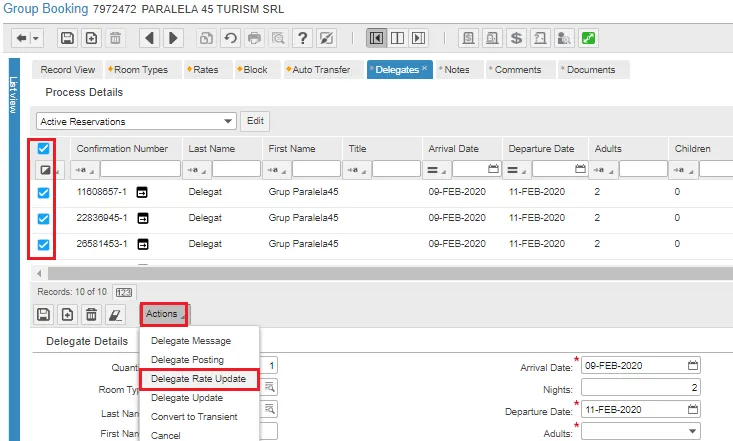Click the first document icon after layout buttons
This screenshot has width=733, height=441.
coord(468,38)
